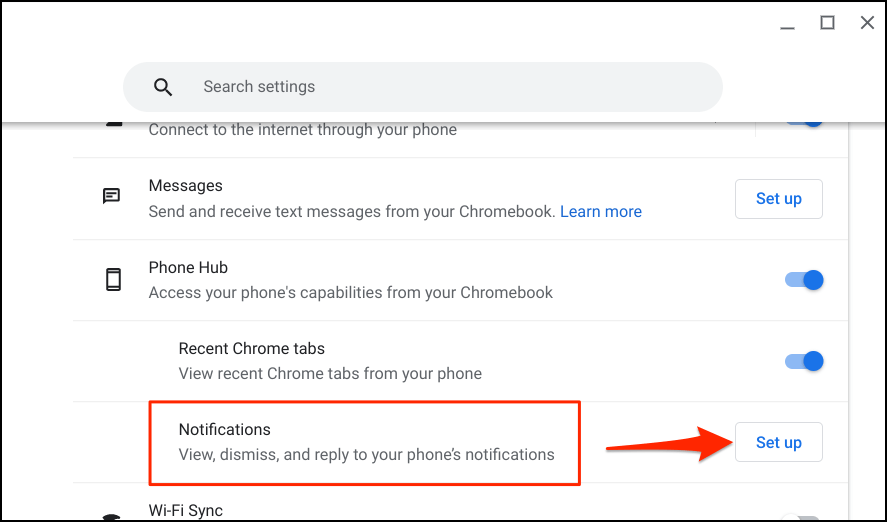Click the Wi-Fi Sync label

186,510
